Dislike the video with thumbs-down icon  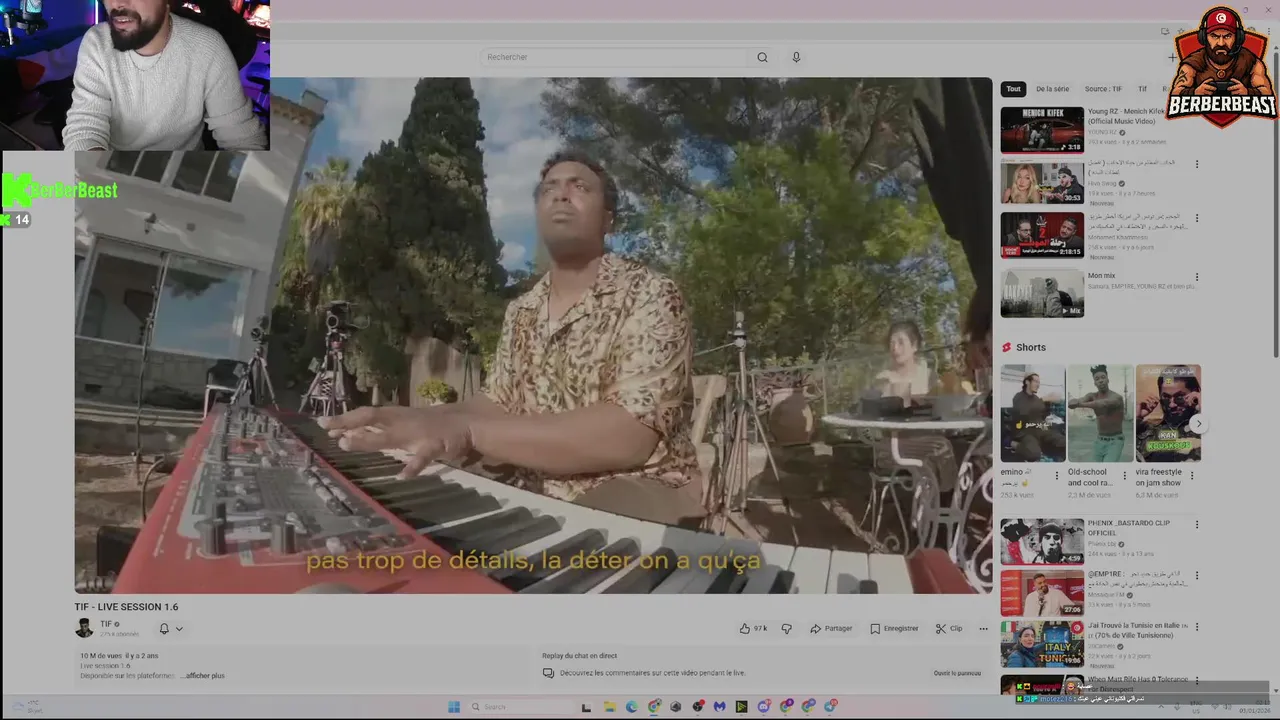(x=786, y=628)
